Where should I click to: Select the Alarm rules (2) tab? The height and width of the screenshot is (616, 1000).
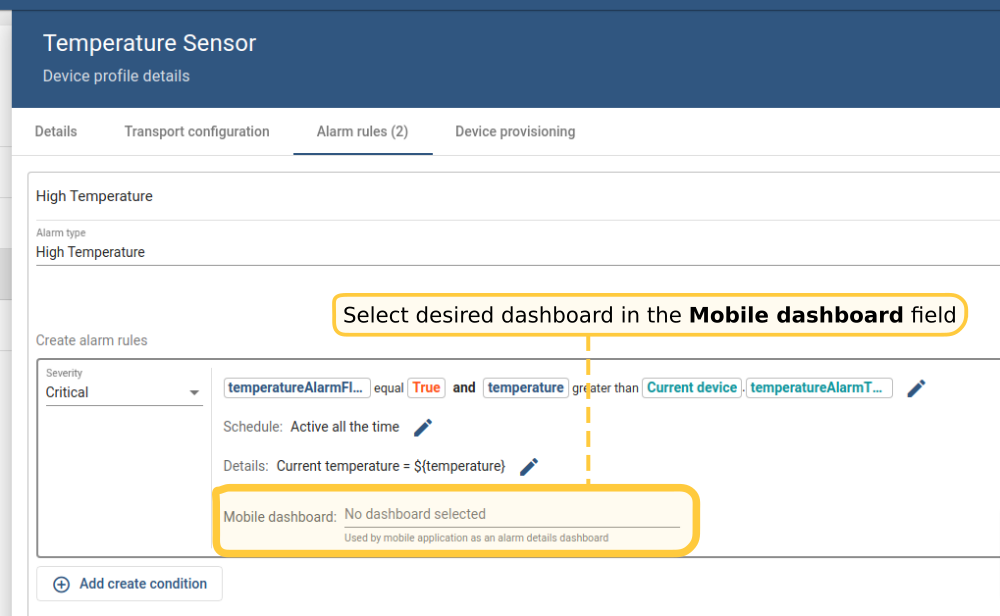pos(362,132)
